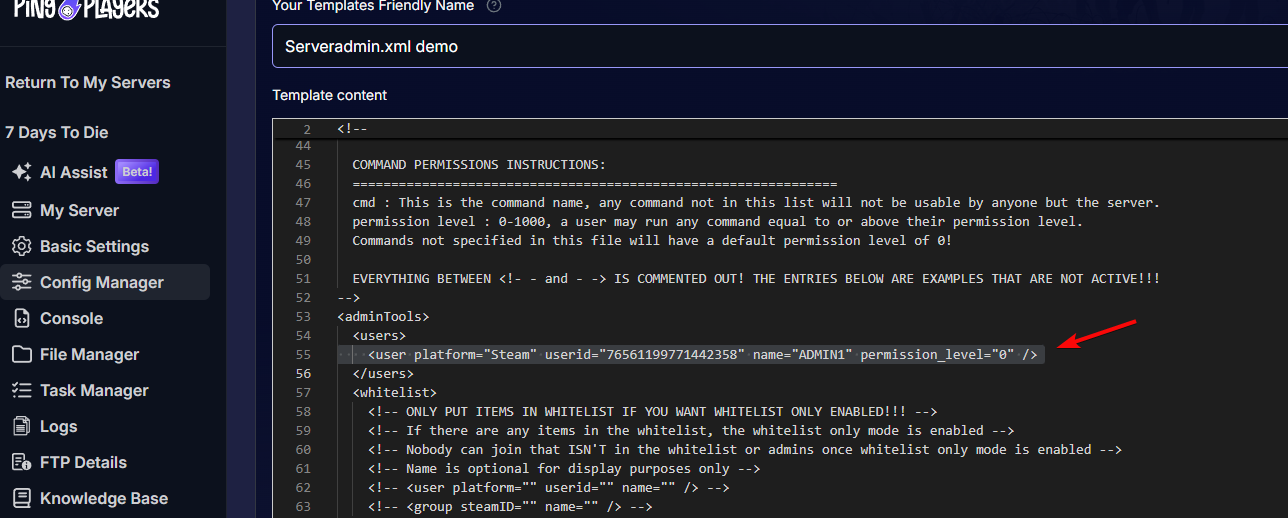Click the My Server rack icon
Viewport: 1288px width, 518px height.
[21, 210]
